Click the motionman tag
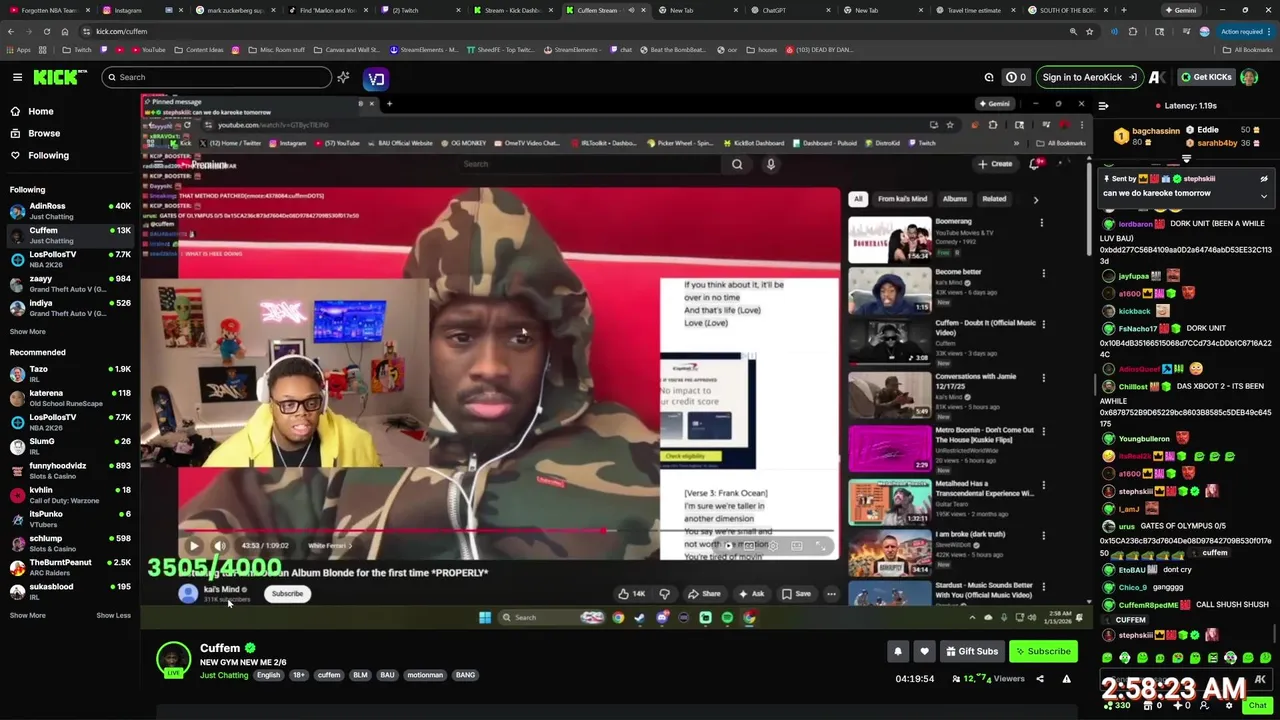Viewport: 1280px width, 720px height. coord(425,675)
